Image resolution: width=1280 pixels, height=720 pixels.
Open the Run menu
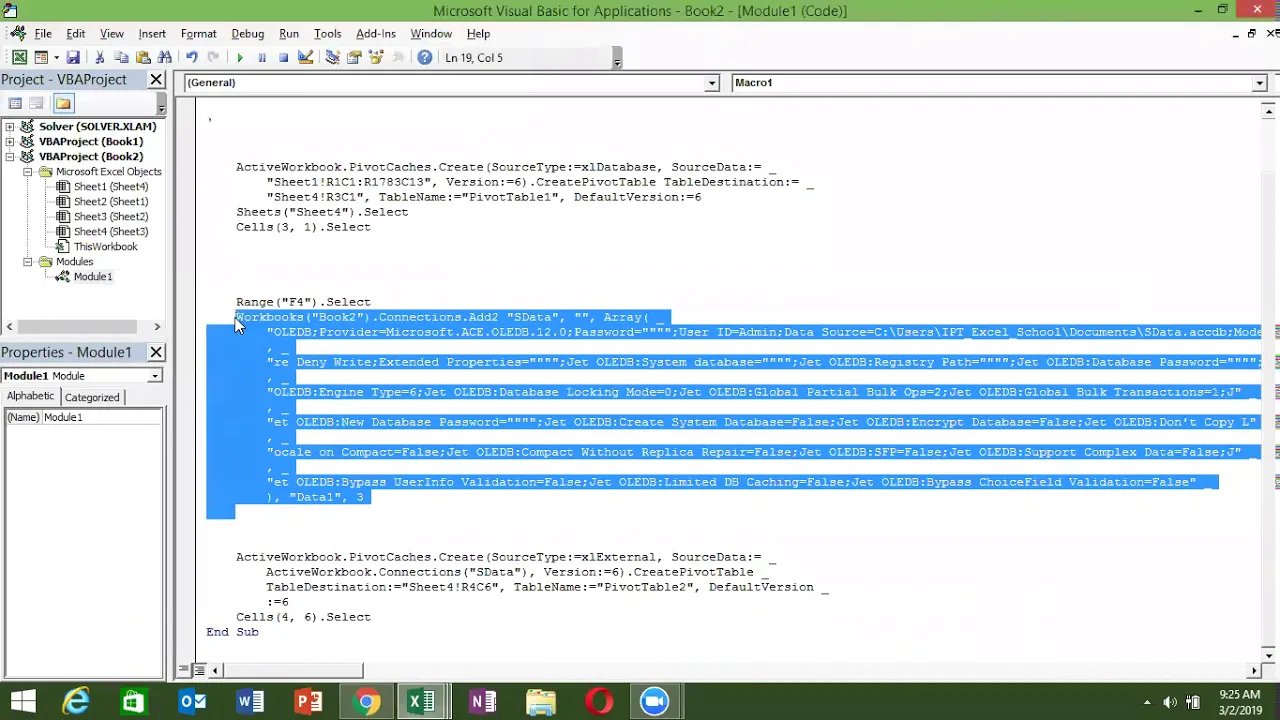coord(289,33)
